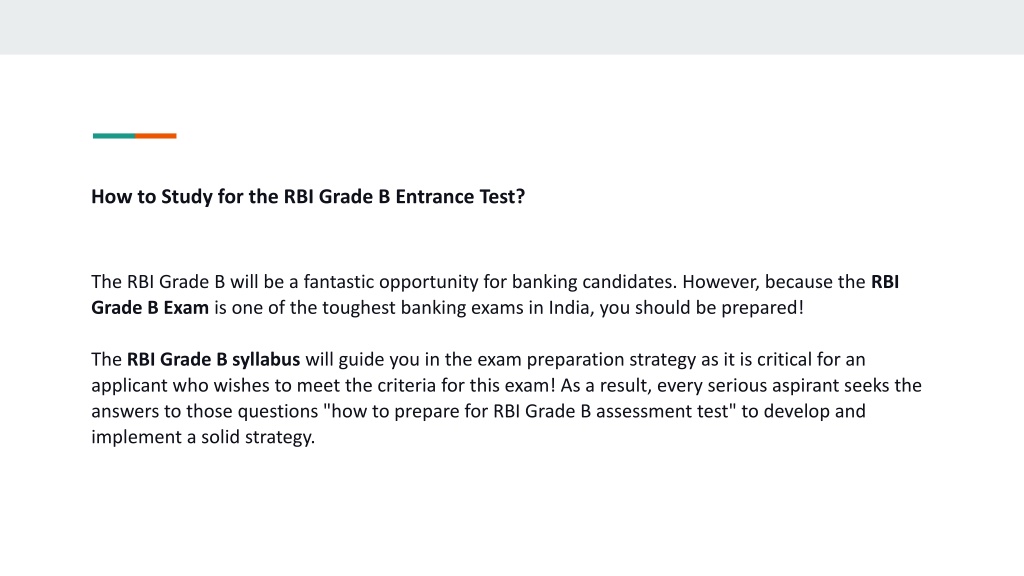The image size is (1024, 576).
Task: Click the teal segment of the accent line
Action: click(x=114, y=136)
